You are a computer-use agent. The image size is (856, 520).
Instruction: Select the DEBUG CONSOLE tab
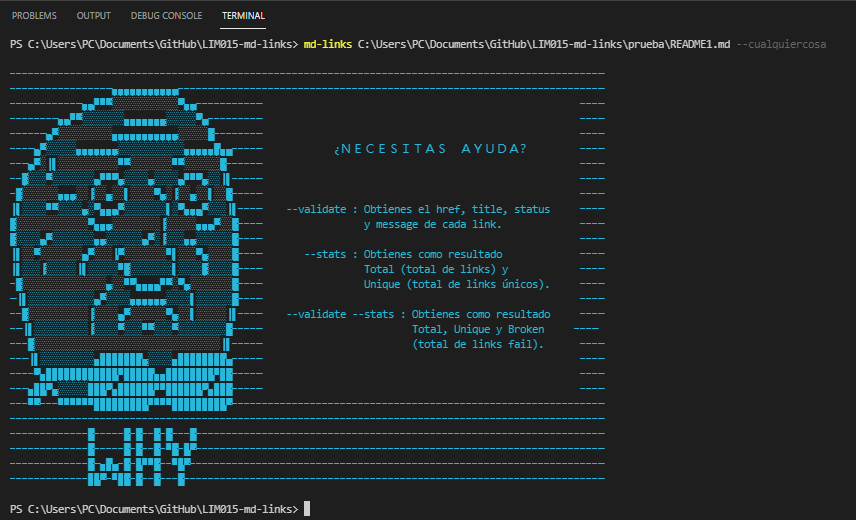(166, 15)
